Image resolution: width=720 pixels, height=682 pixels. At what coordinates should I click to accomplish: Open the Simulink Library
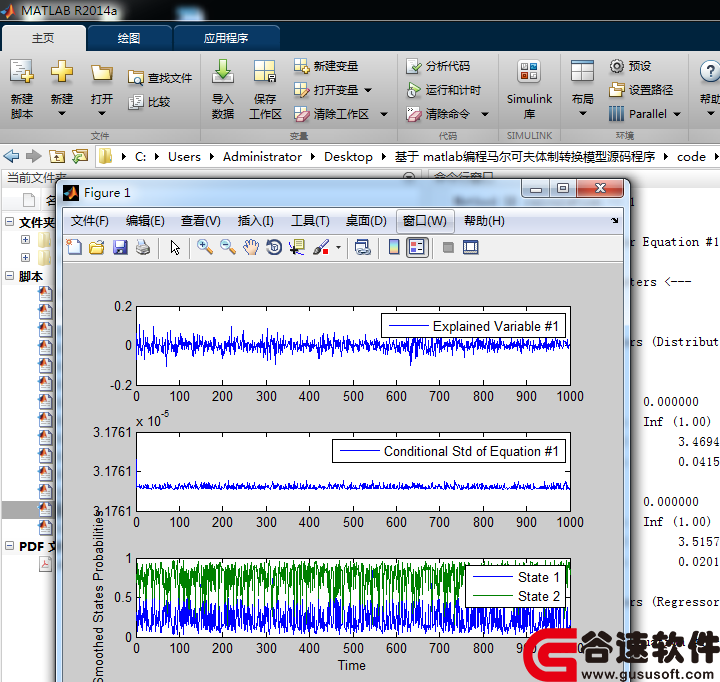(529, 89)
